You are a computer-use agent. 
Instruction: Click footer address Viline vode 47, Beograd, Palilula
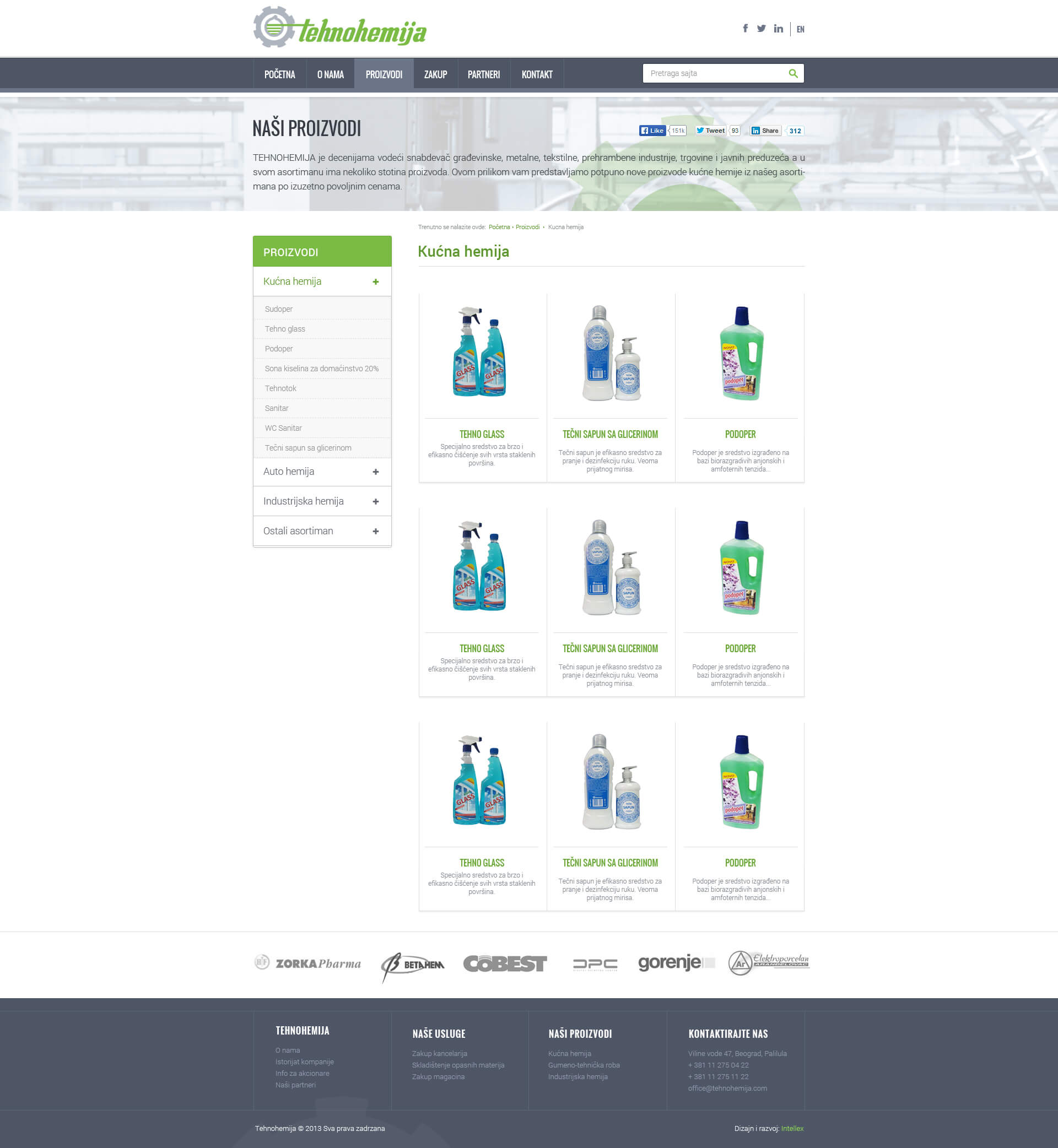pyautogui.click(x=737, y=1054)
